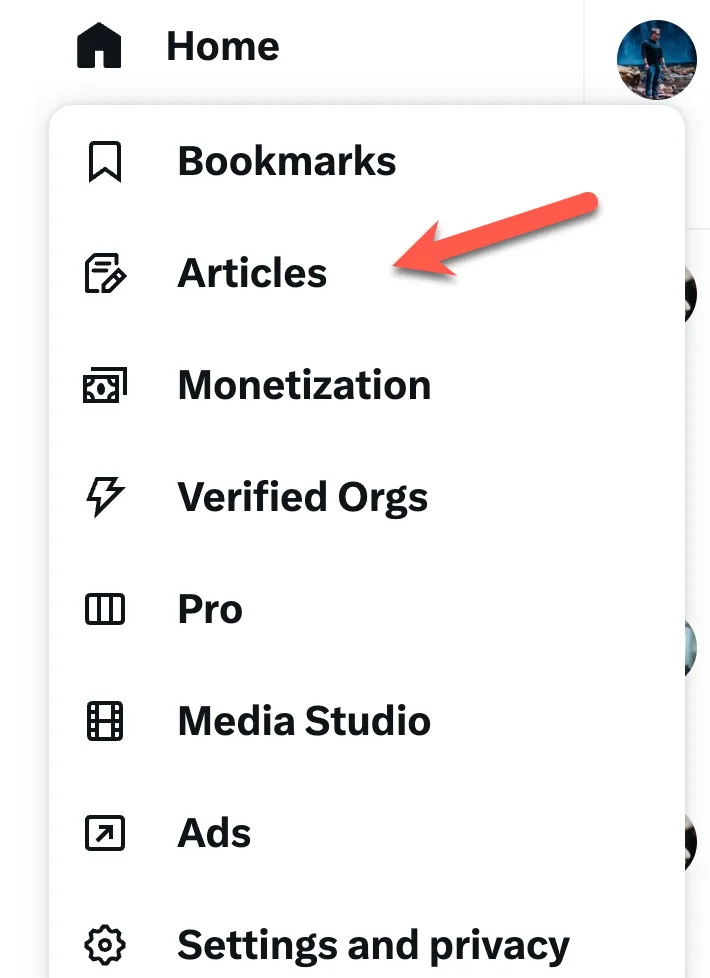710x978 pixels.
Task: Select Articles from the menu
Action: (252, 274)
